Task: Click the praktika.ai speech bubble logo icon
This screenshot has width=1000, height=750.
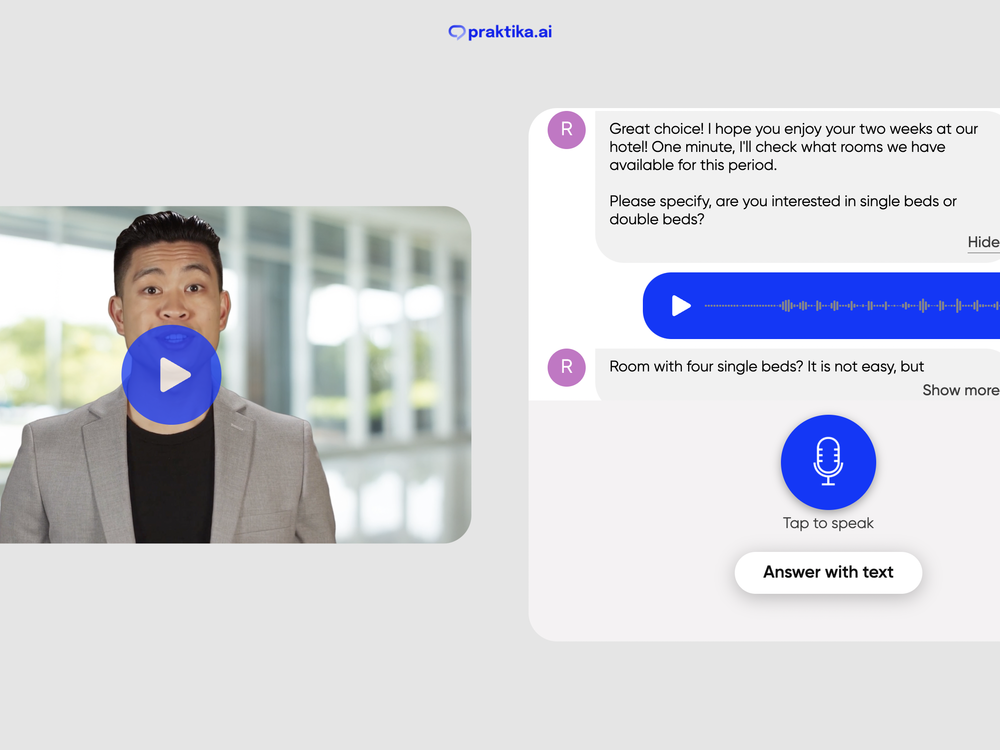Action: (457, 32)
